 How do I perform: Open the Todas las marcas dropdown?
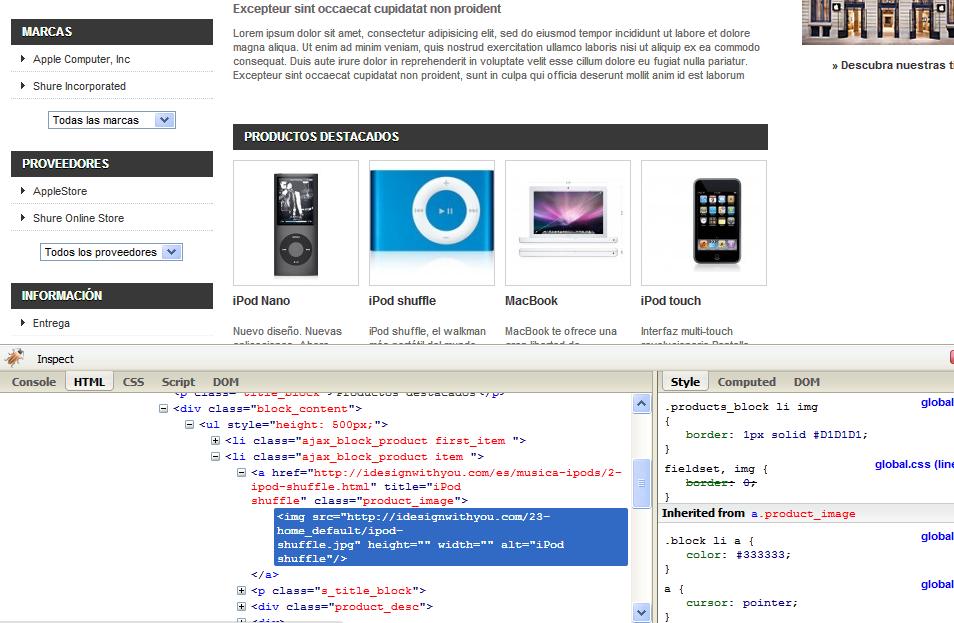(112, 120)
